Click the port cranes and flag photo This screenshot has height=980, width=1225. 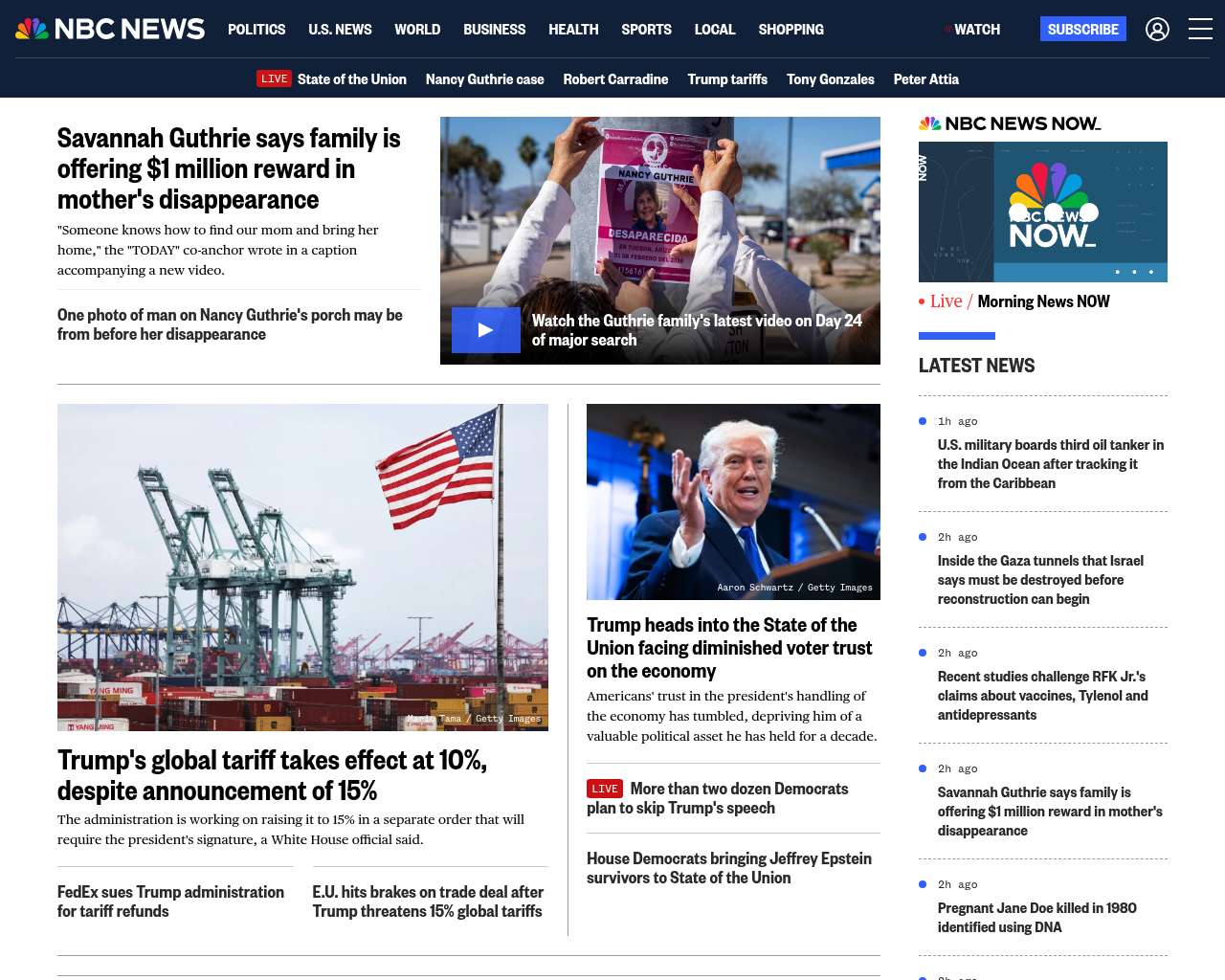click(x=302, y=567)
